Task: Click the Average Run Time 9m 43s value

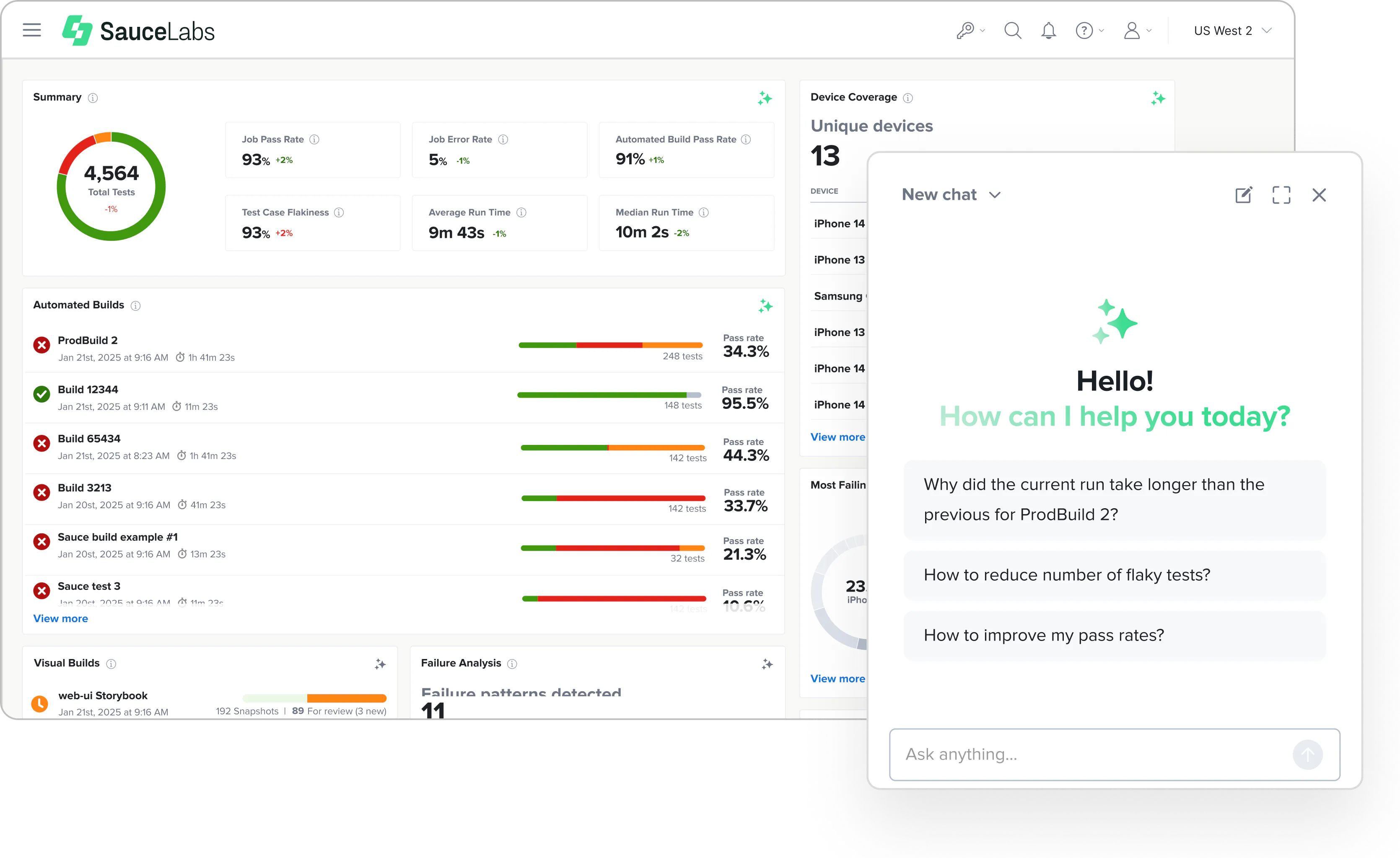Action: pyautogui.click(x=456, y=233)
